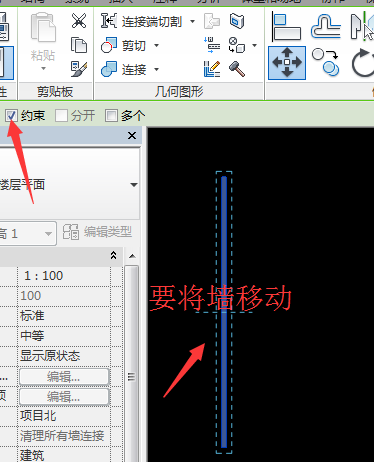Click the split face icon

(x=237, y=21)
